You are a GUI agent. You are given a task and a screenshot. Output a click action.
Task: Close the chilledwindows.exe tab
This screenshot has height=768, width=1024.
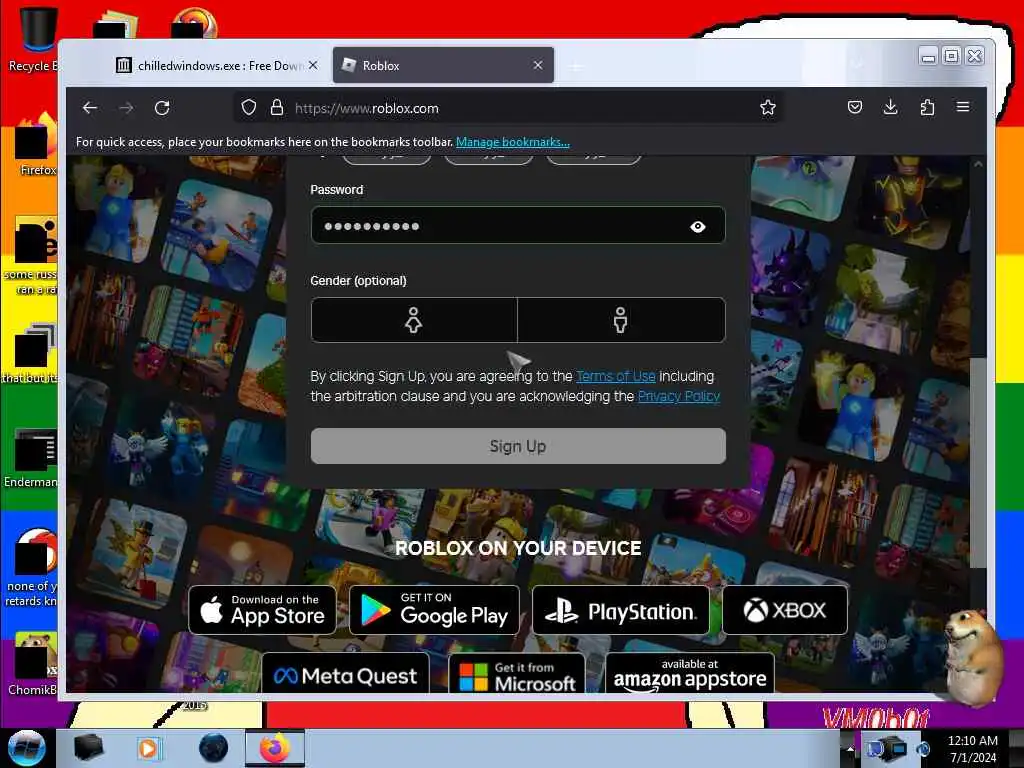(x=313, y=65)
